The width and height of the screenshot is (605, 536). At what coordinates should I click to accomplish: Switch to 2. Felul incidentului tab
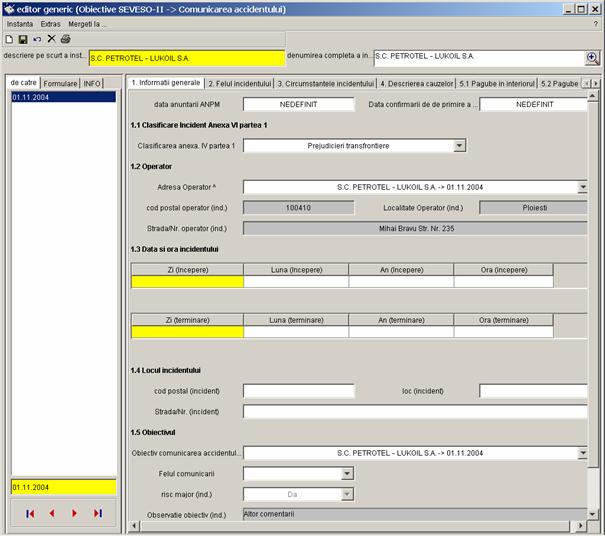pos(239,83)
